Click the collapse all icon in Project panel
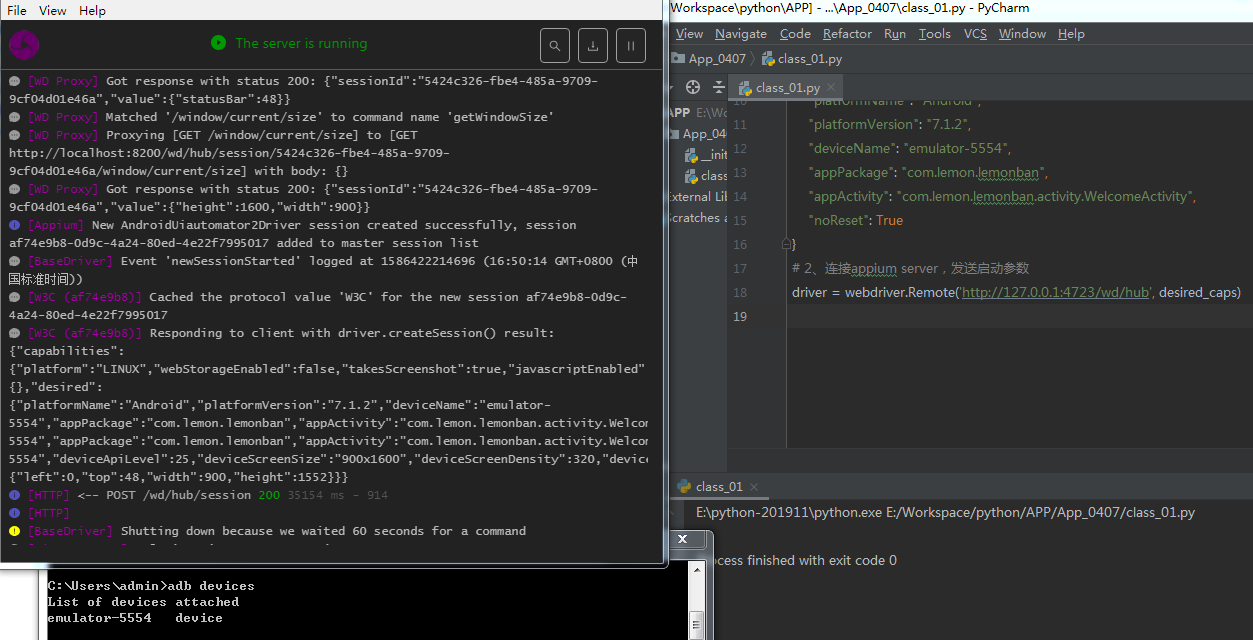Screen dimensions: 1253x640 [717, 87]
